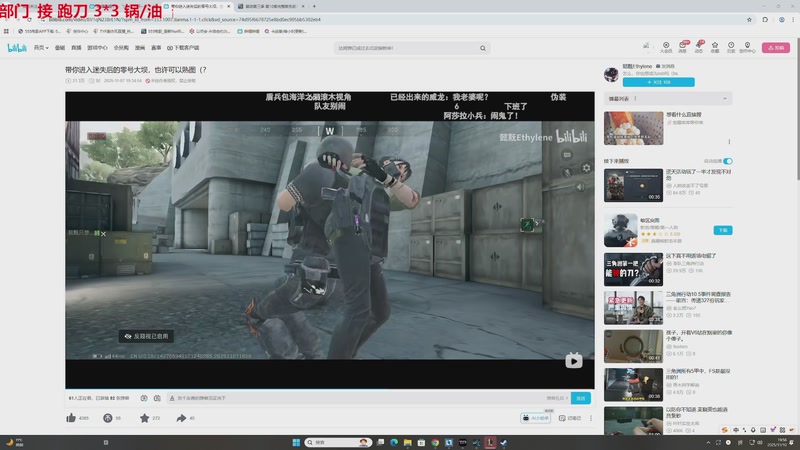
Task: Click the blue 下载 game download button
Action: coord(722,231)
